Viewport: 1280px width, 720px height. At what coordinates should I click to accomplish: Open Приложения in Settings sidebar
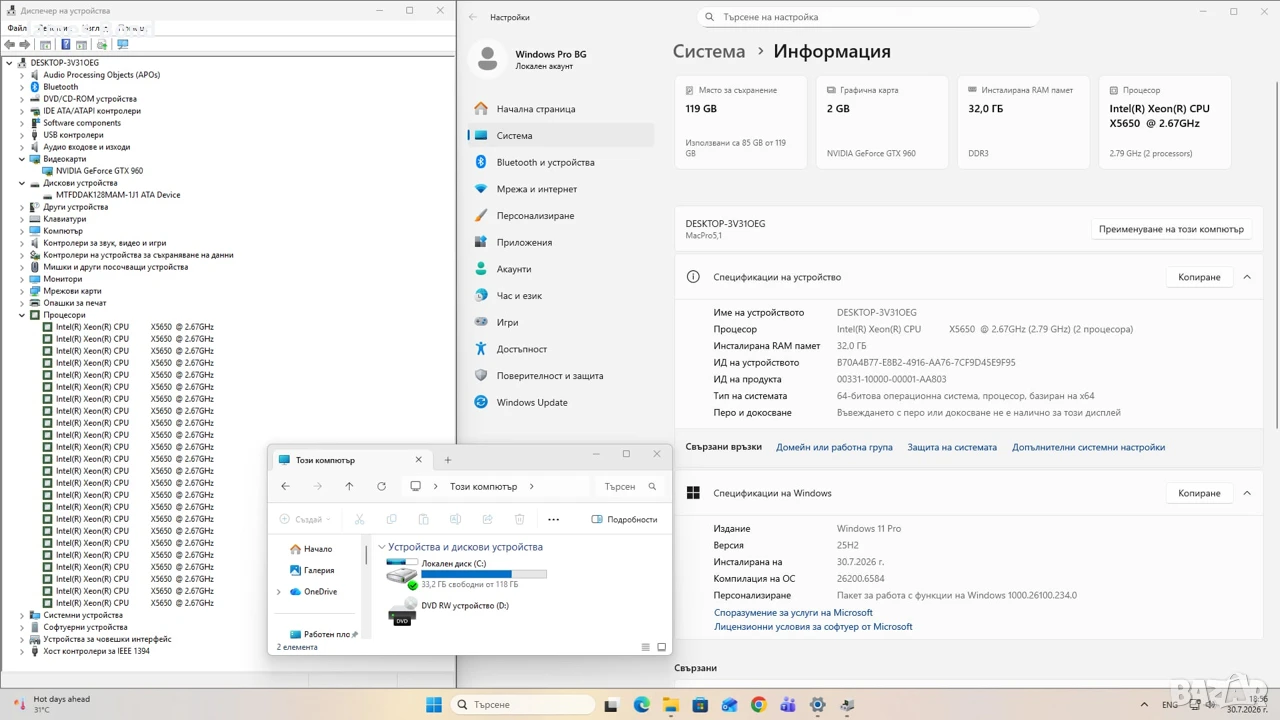[x=561, y=242]
